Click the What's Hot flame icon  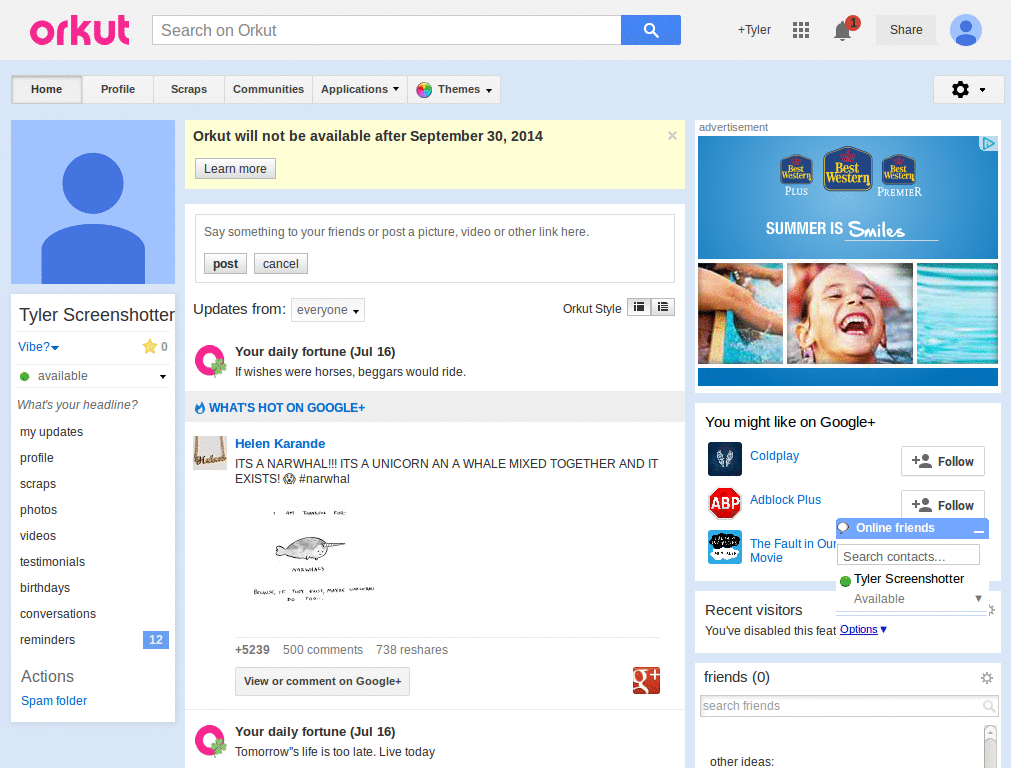[x=200, y=408]
